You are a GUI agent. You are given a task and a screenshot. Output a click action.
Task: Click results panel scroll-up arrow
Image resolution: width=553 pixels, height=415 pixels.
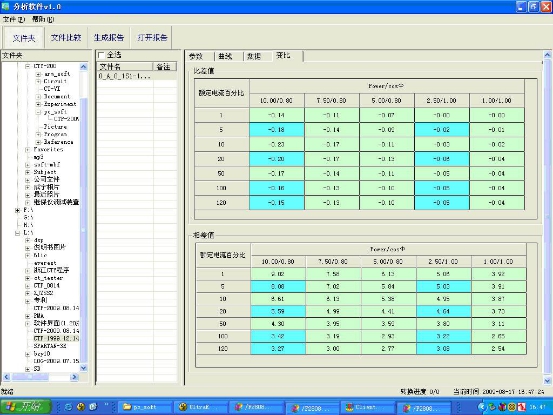pos(547,55)
